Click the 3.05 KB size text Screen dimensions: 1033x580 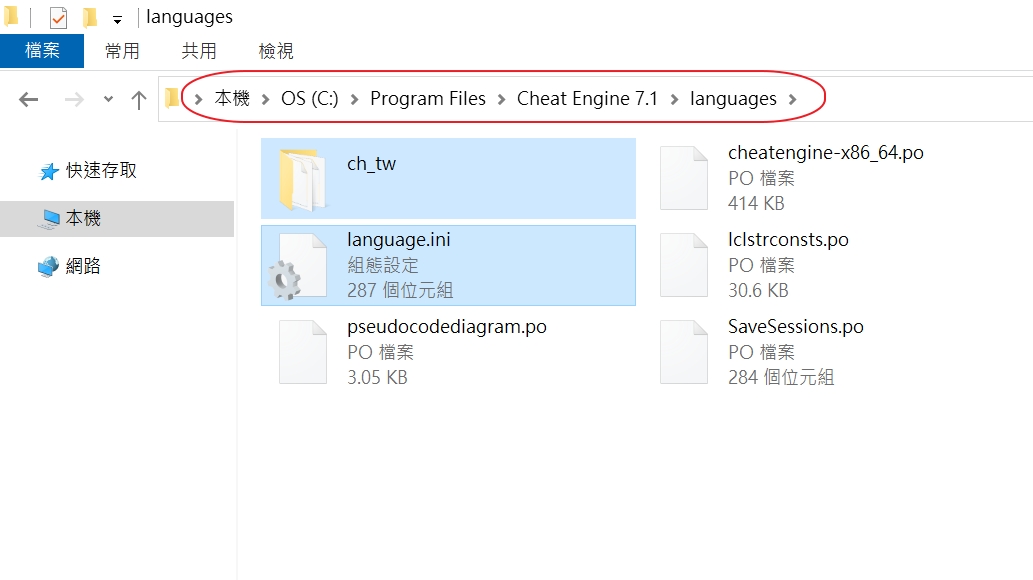coord(377,377)
